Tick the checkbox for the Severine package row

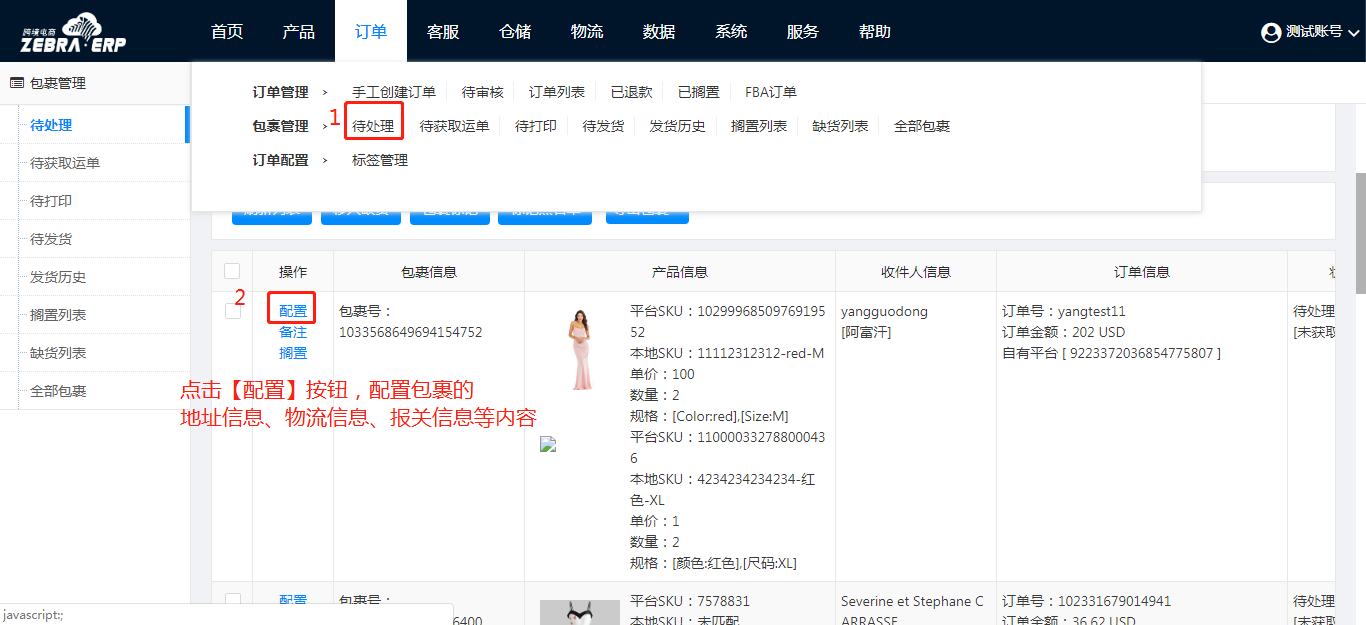point(233,601)
